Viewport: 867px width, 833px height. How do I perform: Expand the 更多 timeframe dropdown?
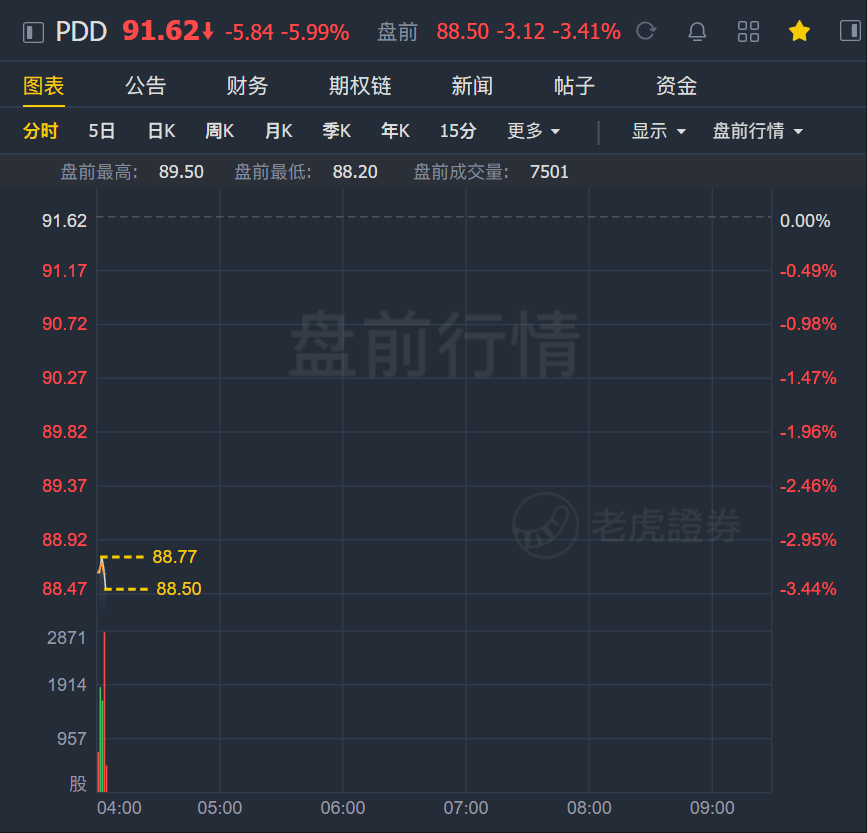tap(534, 132)
